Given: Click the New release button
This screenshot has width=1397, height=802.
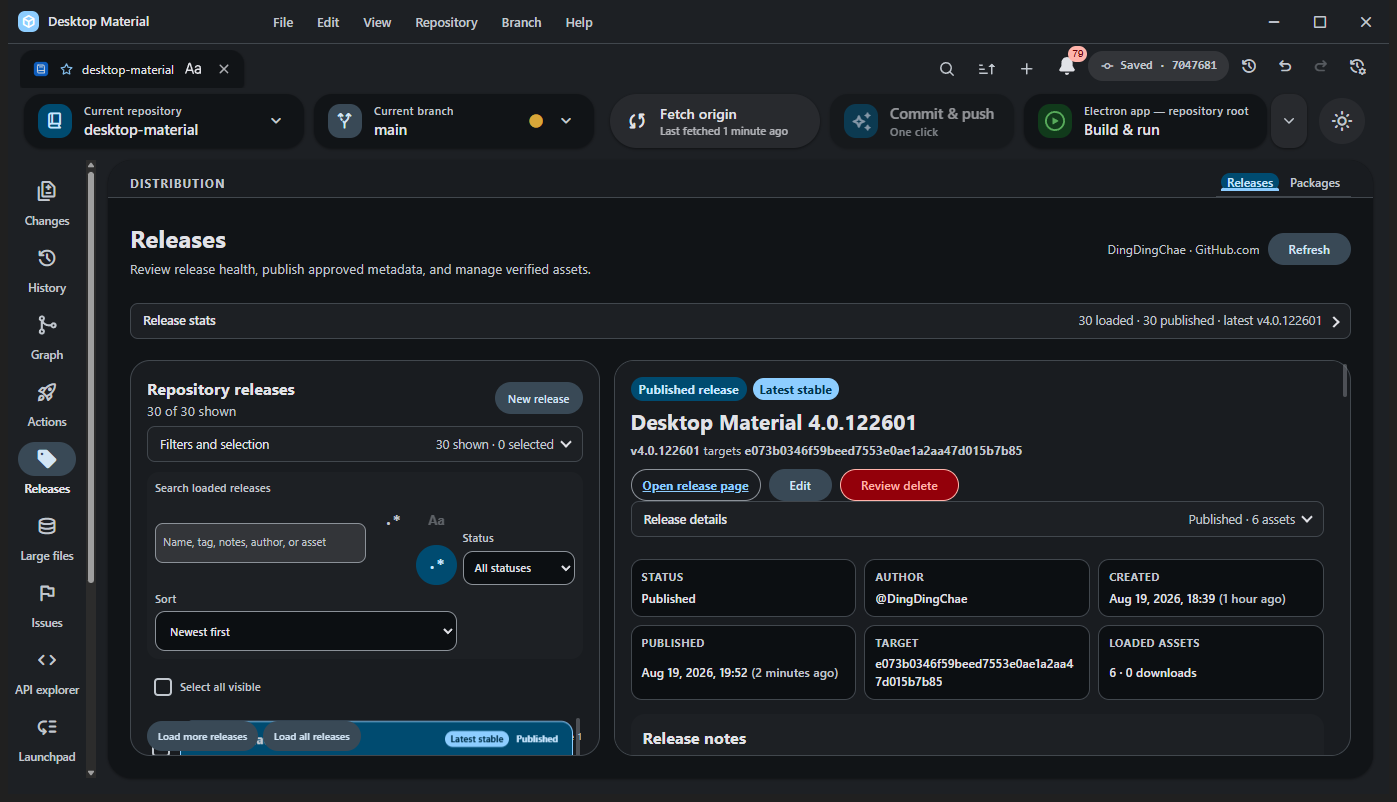Looking at the screenshot, I should (x=538, y=399).
